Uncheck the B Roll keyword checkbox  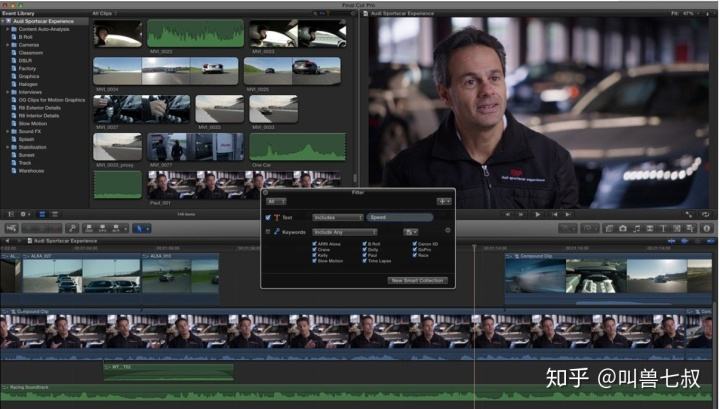365,244
